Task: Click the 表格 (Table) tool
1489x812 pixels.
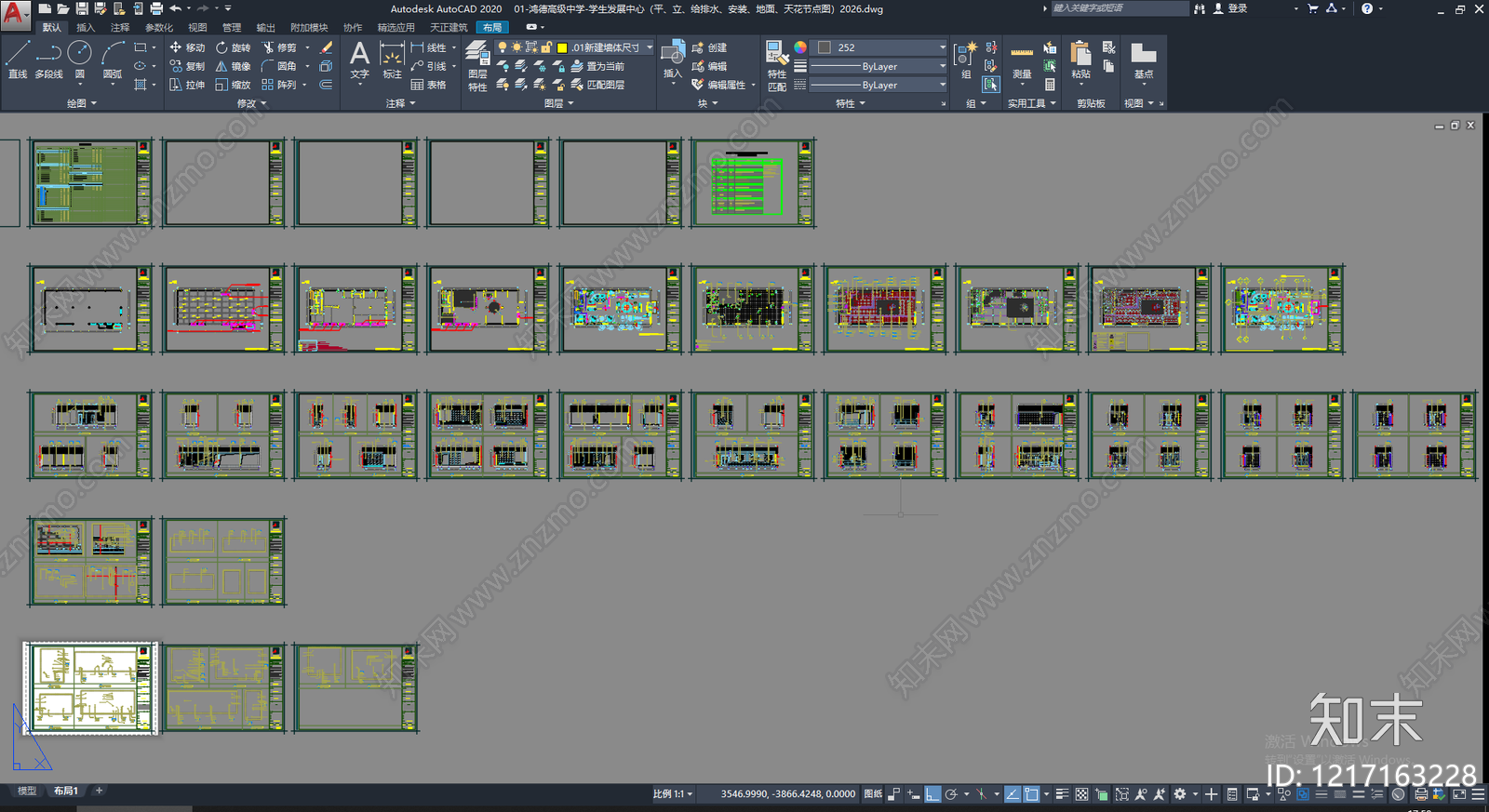Action: pos(428,85)
